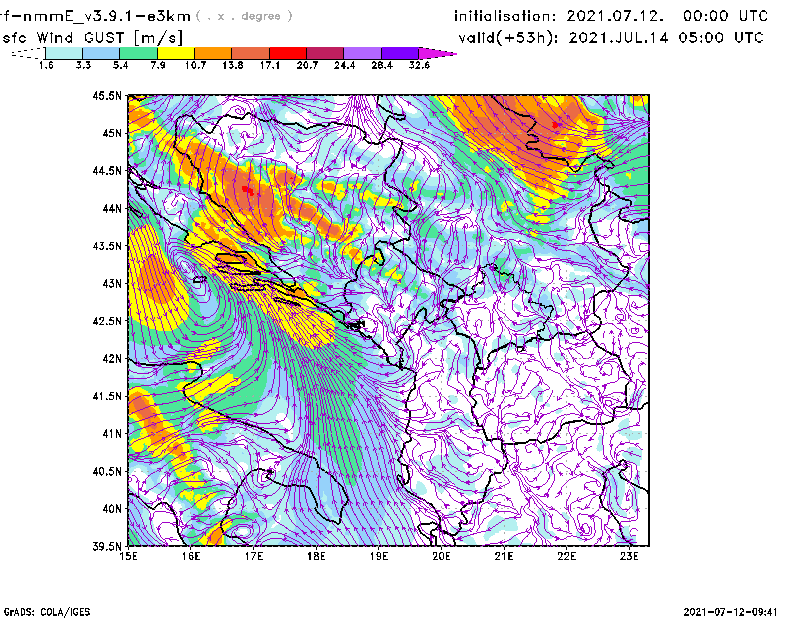Click the 44.5N latitude label
800x618 pixels.
click(x=107, y=170)
